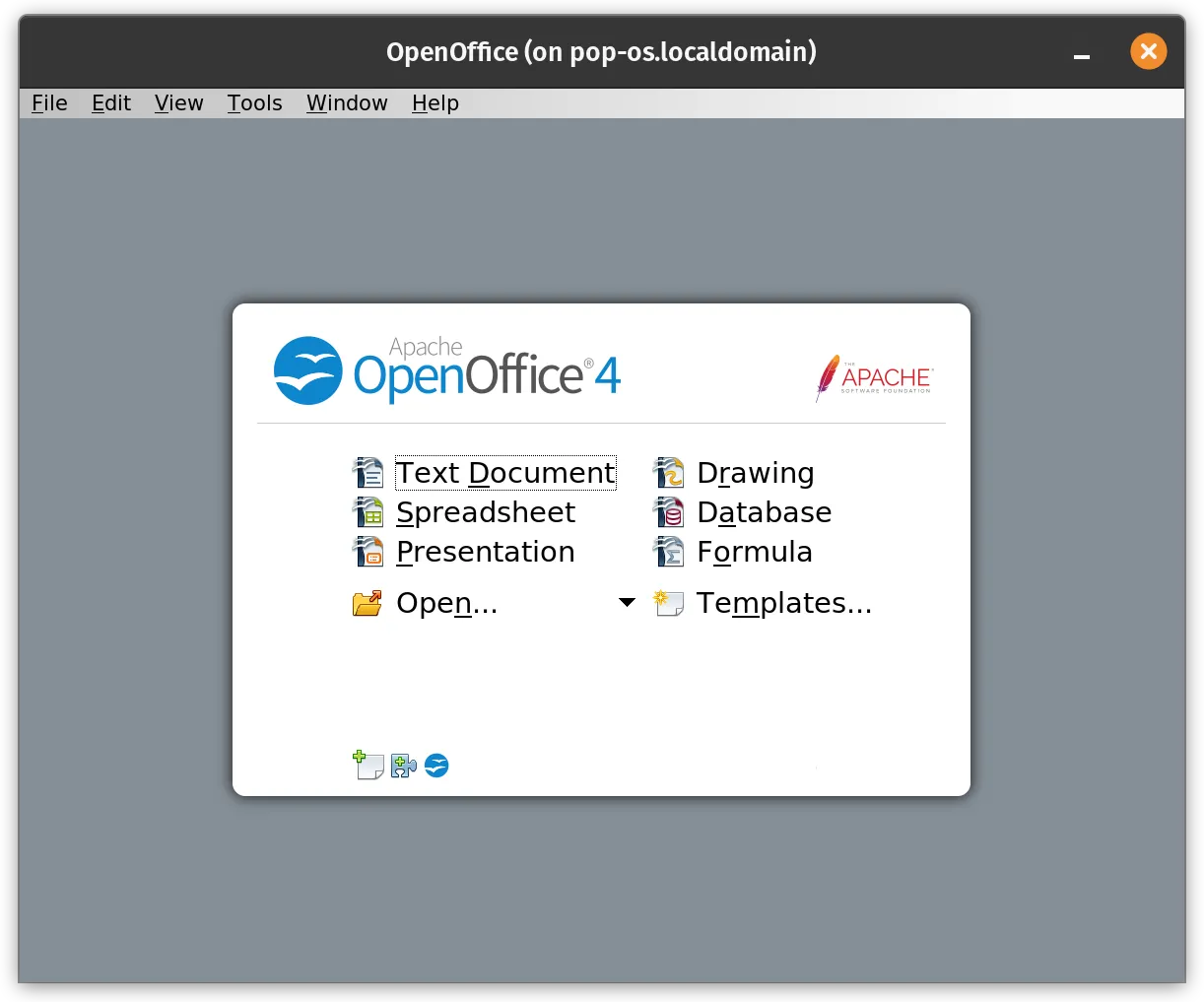
Task: Open the File menu
Action: point(49,102)
